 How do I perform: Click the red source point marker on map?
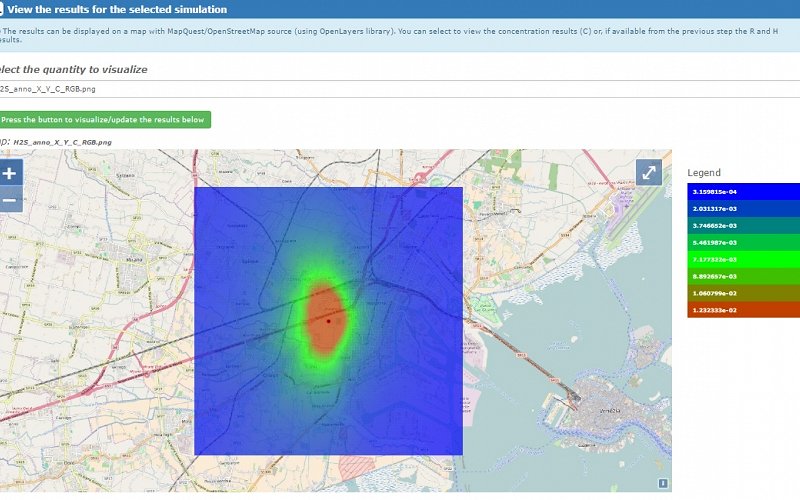coord(328,321)
